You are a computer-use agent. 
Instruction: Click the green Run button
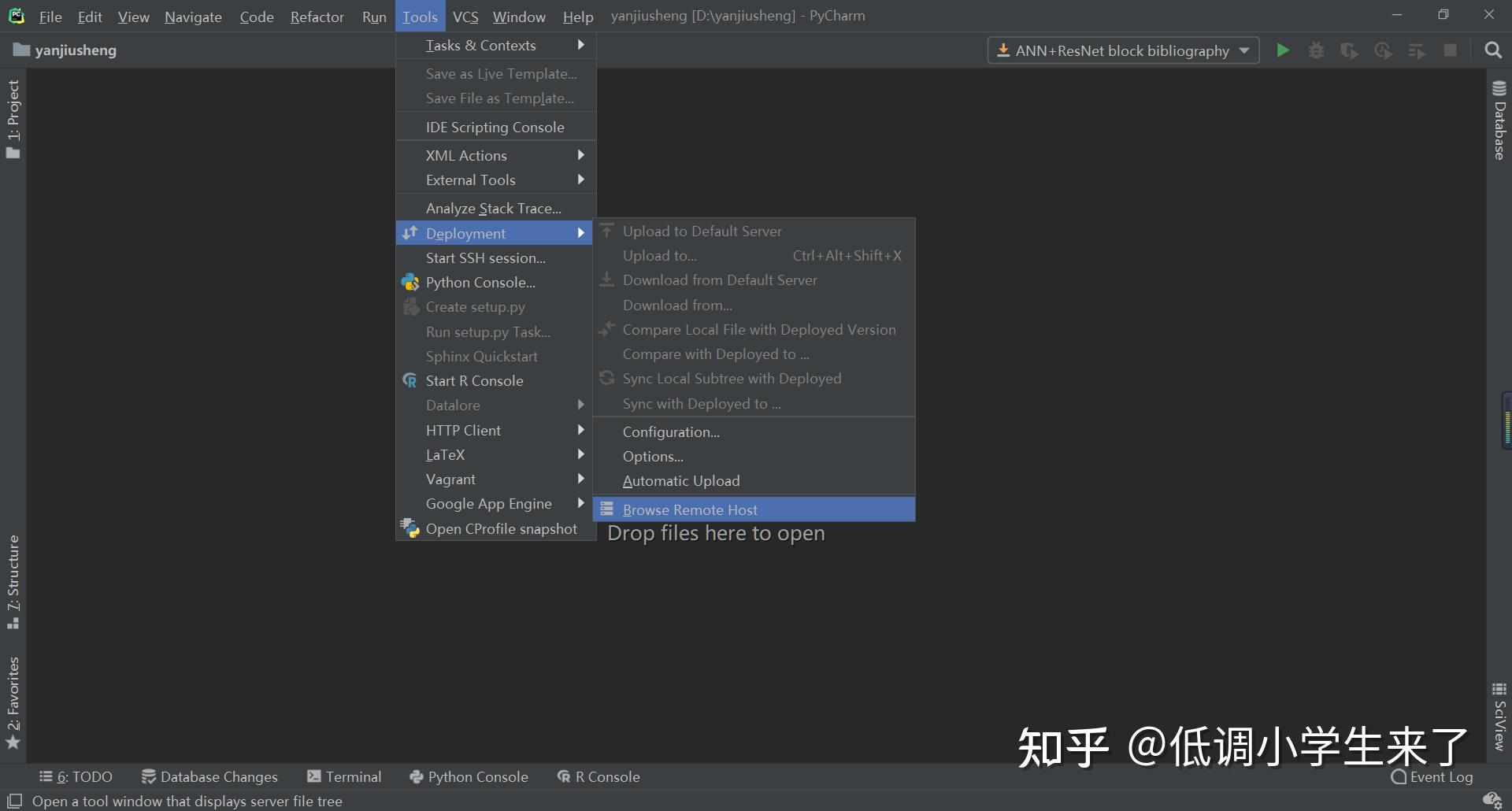pyautogui.click(x=1283, y=50)
